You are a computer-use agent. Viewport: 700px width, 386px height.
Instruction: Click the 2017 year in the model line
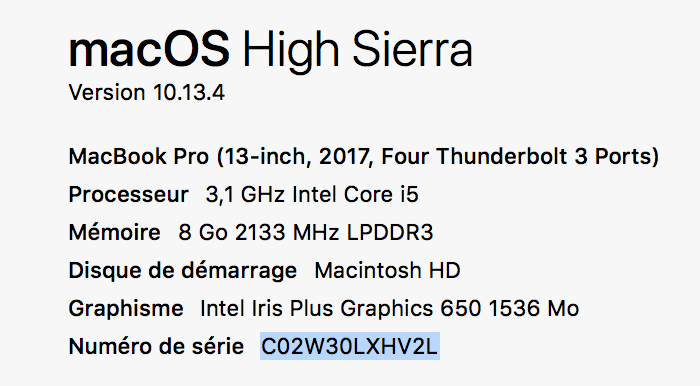[344, 157]
